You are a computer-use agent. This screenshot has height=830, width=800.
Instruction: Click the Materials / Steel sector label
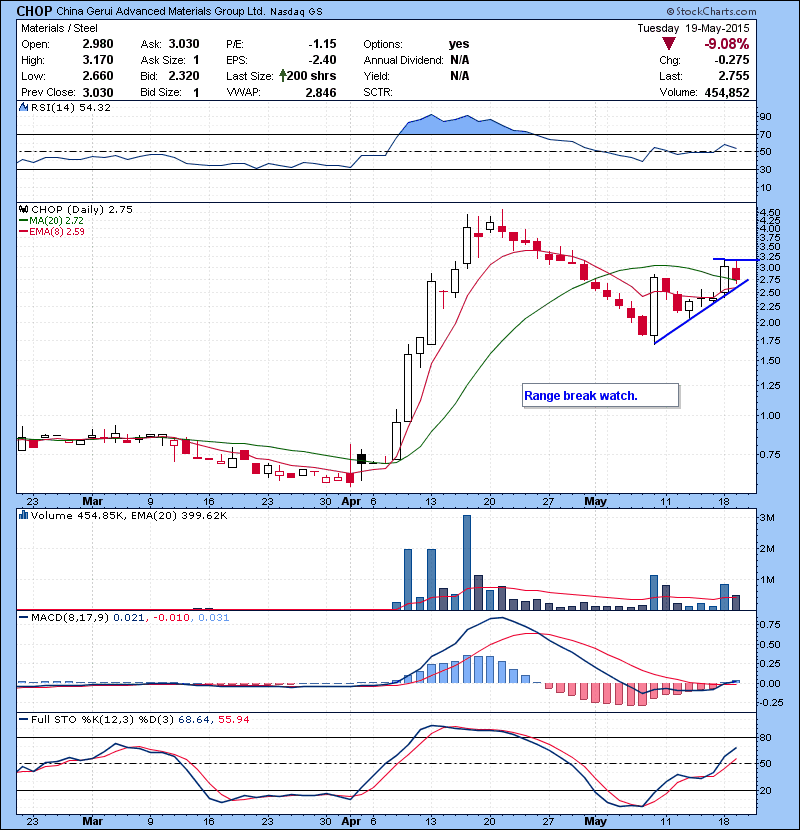pos(59,28)
